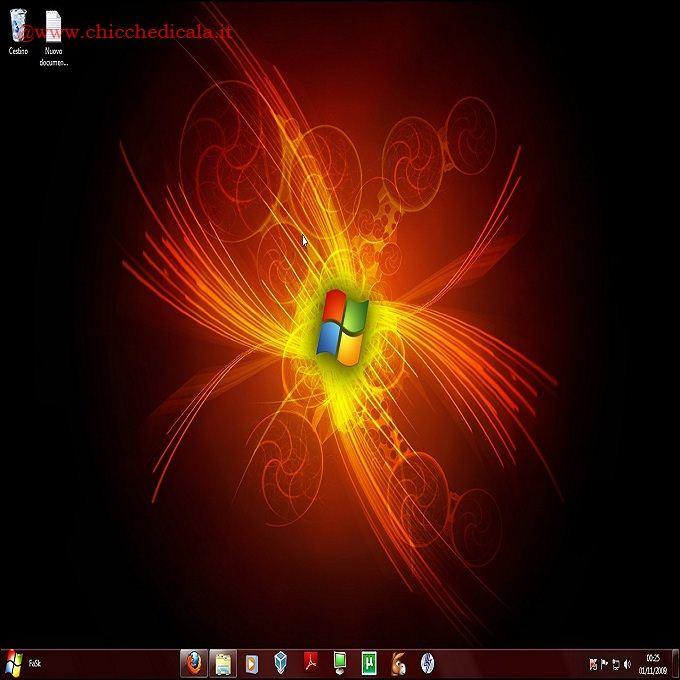Open uTorrent from the taskbar

pos(369,663)
